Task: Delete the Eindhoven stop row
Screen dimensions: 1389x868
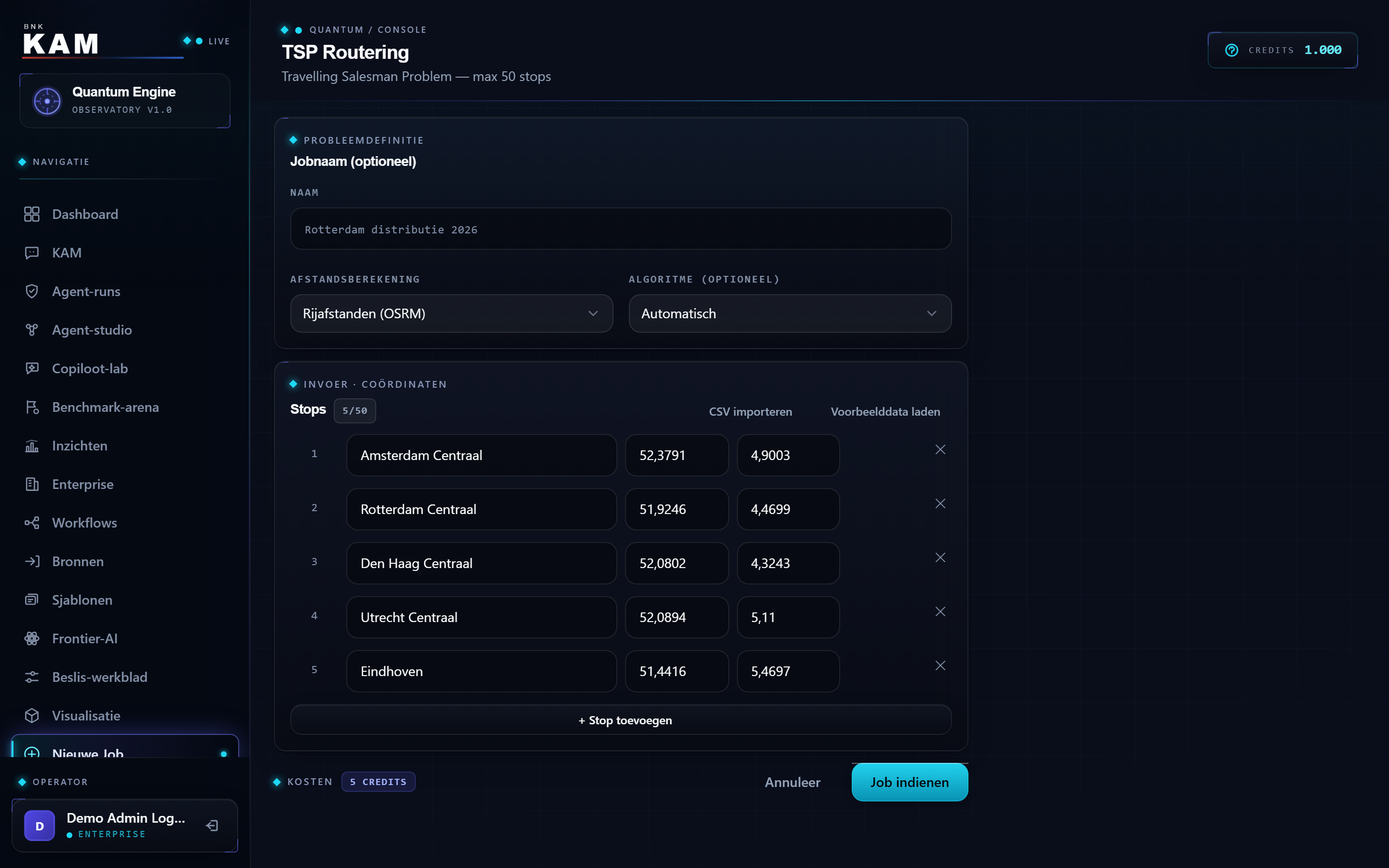Action: 940,665
